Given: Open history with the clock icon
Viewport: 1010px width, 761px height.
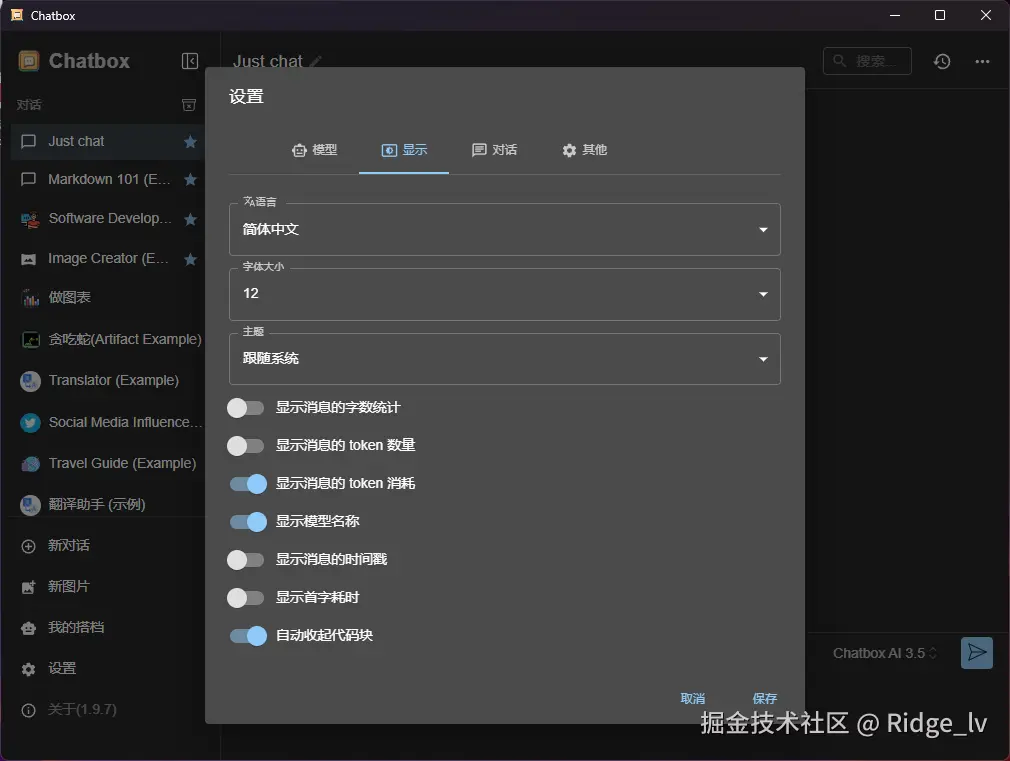Looking at the screenshot, I should pyautogui.click(x=942, y=61).
